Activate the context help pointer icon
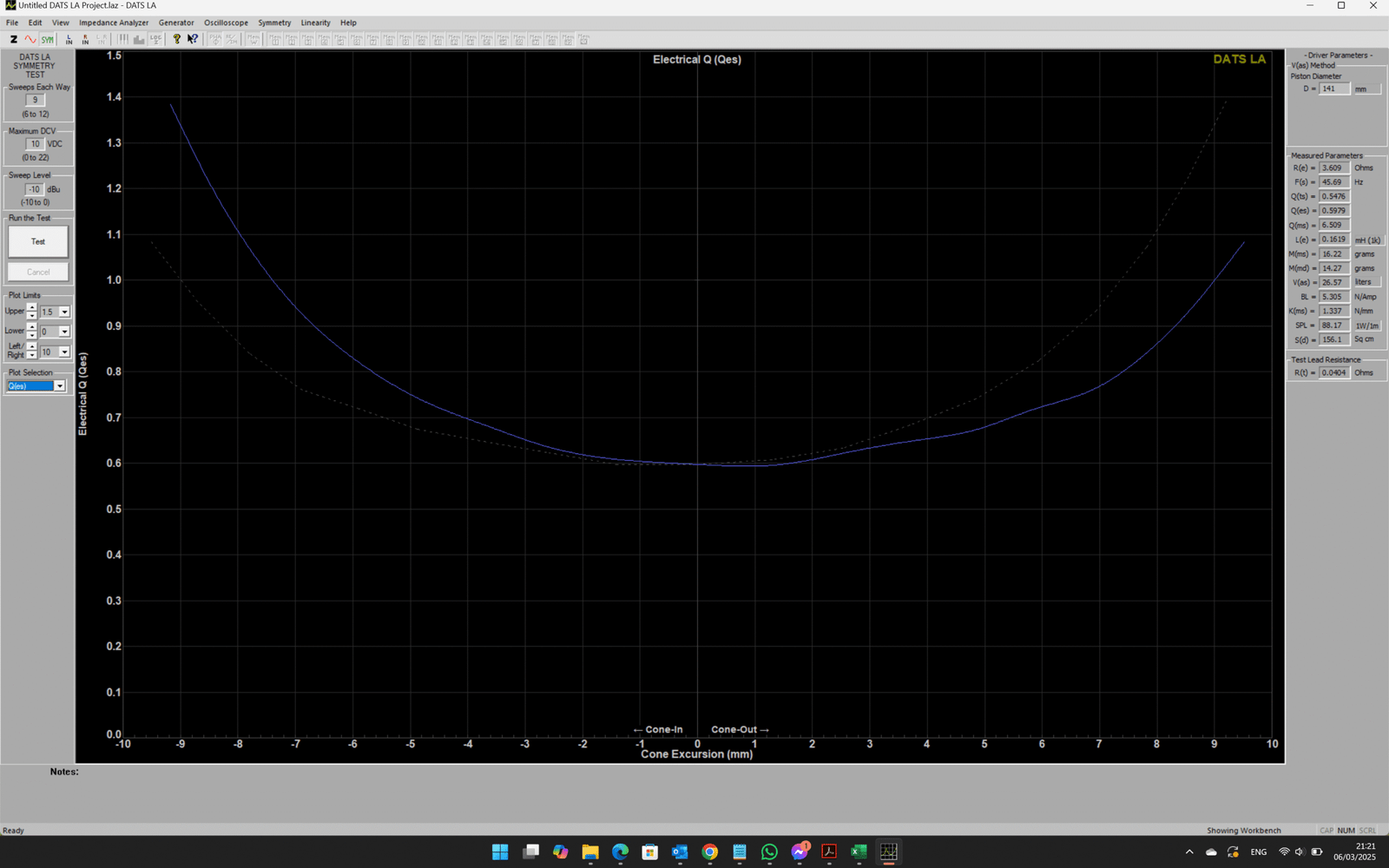 (193, 39)
